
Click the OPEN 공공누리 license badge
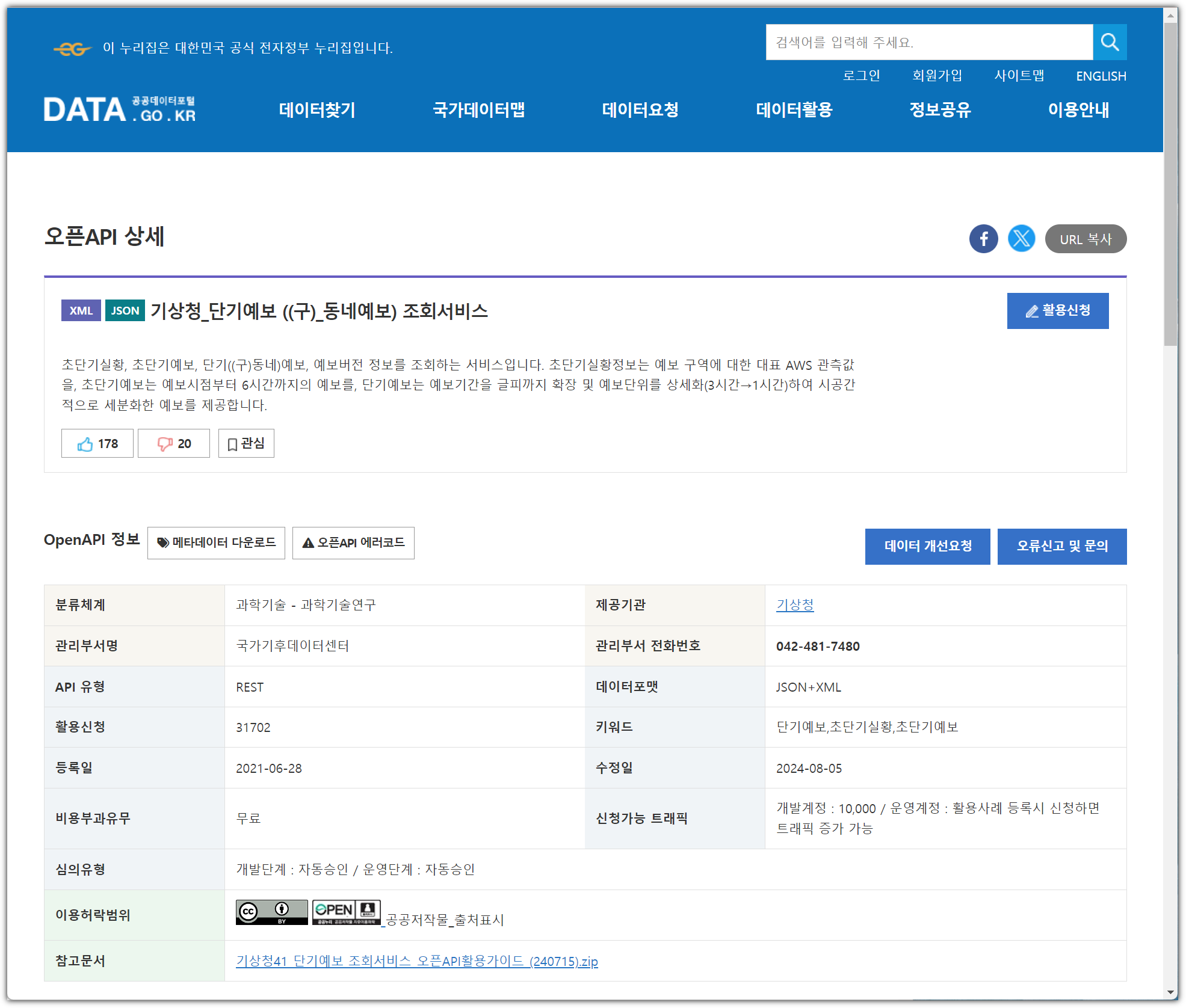[346, 912]
